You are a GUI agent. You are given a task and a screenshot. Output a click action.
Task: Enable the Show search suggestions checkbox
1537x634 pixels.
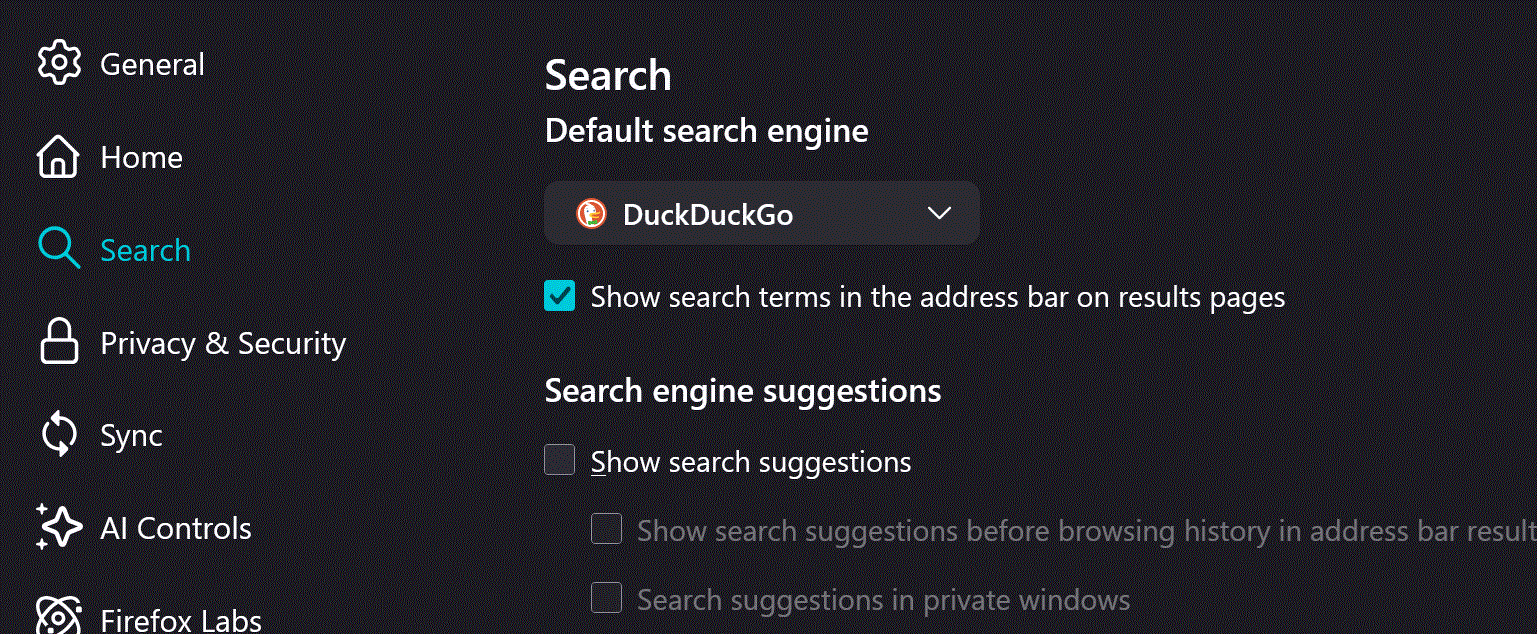(x=560, y=461)
